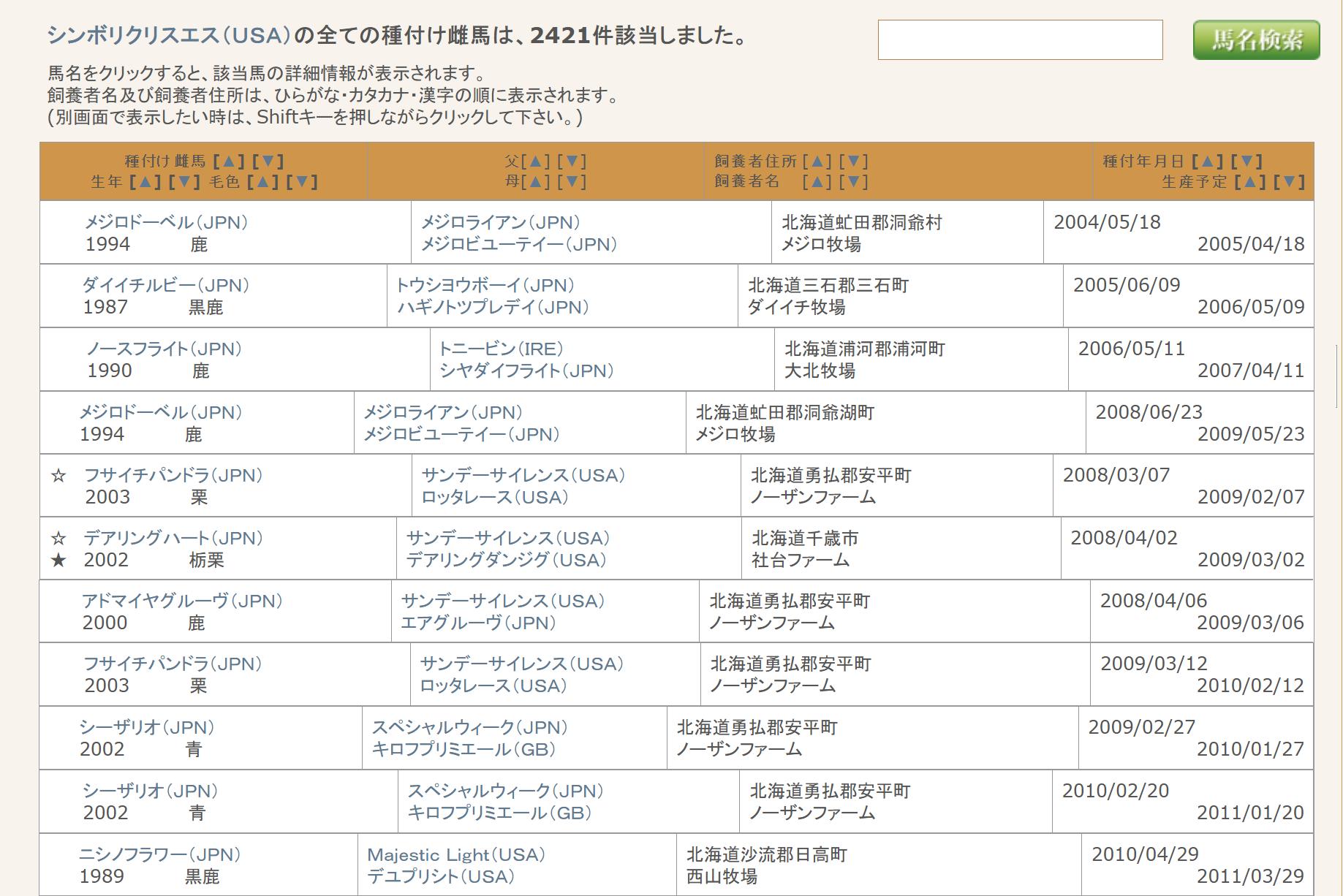Sort coat color descending arrow

(x=302, y=182)
